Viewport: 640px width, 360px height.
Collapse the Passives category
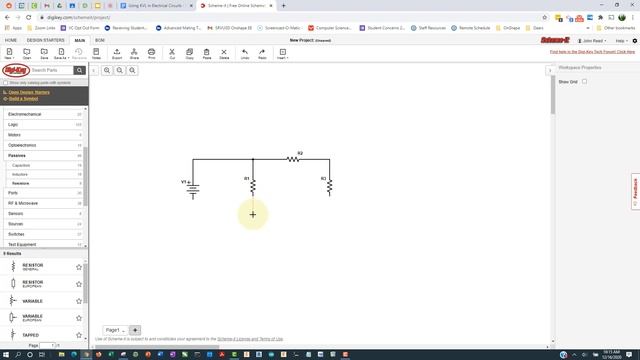(43, 156)
